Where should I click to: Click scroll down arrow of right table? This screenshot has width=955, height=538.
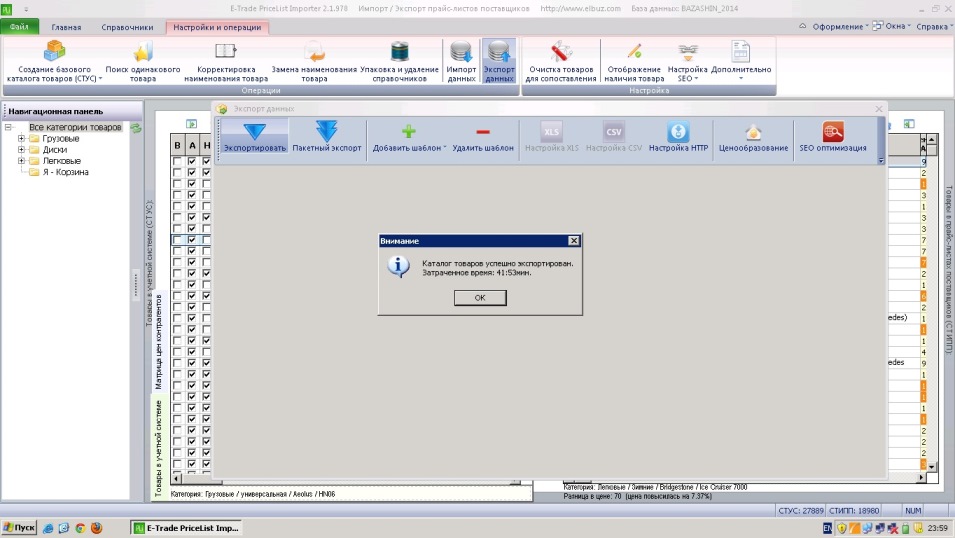pyautogui.click(x=931, y=467)
